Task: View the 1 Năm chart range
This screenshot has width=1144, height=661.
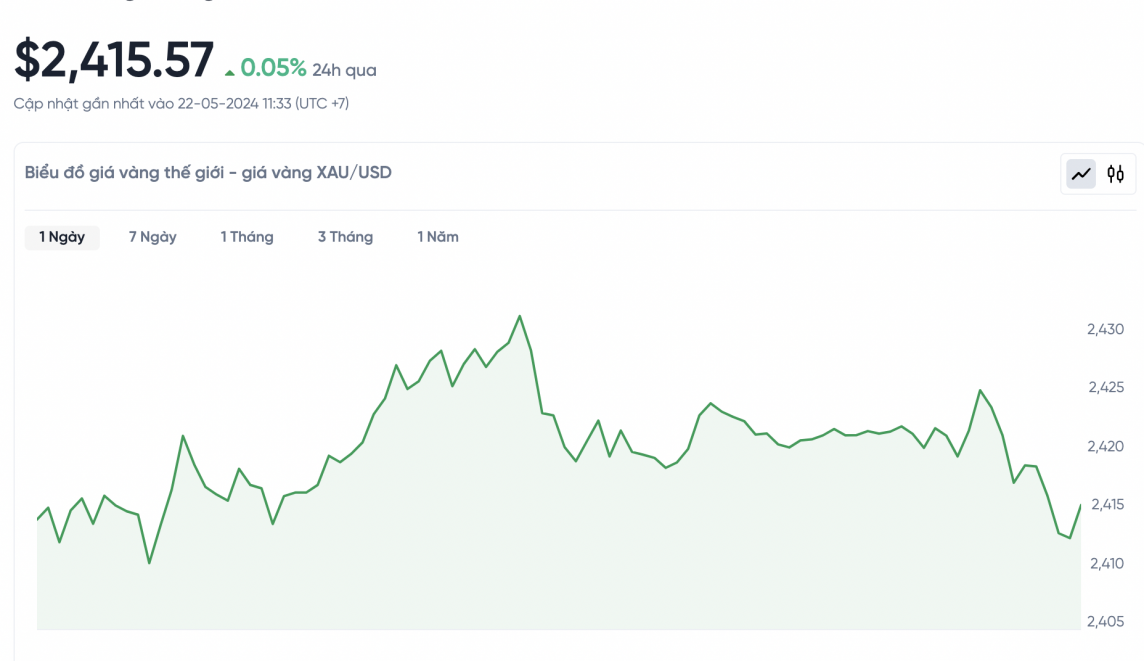Action: 438,237
